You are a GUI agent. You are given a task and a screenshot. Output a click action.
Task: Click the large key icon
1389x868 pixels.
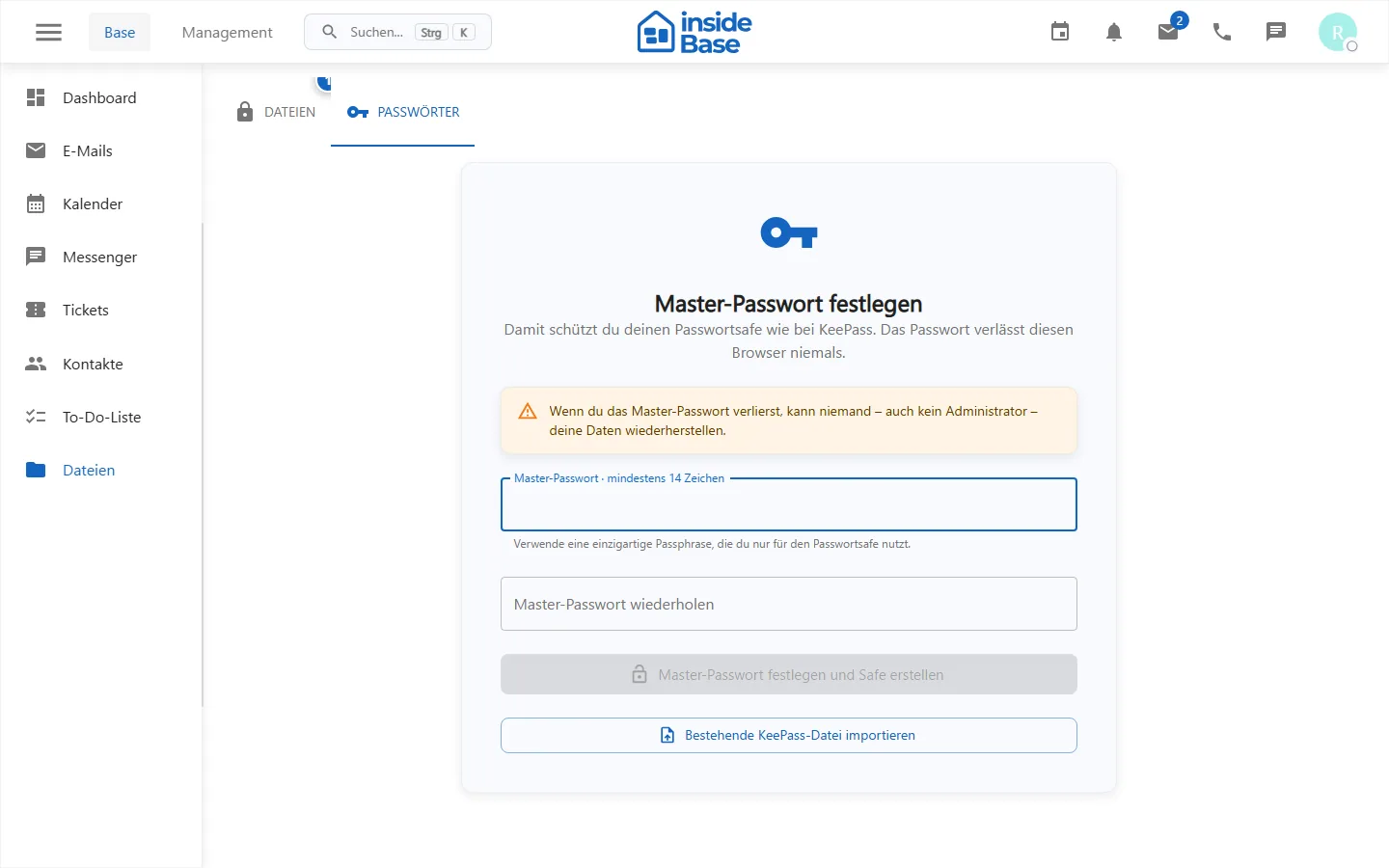(789, 232)
